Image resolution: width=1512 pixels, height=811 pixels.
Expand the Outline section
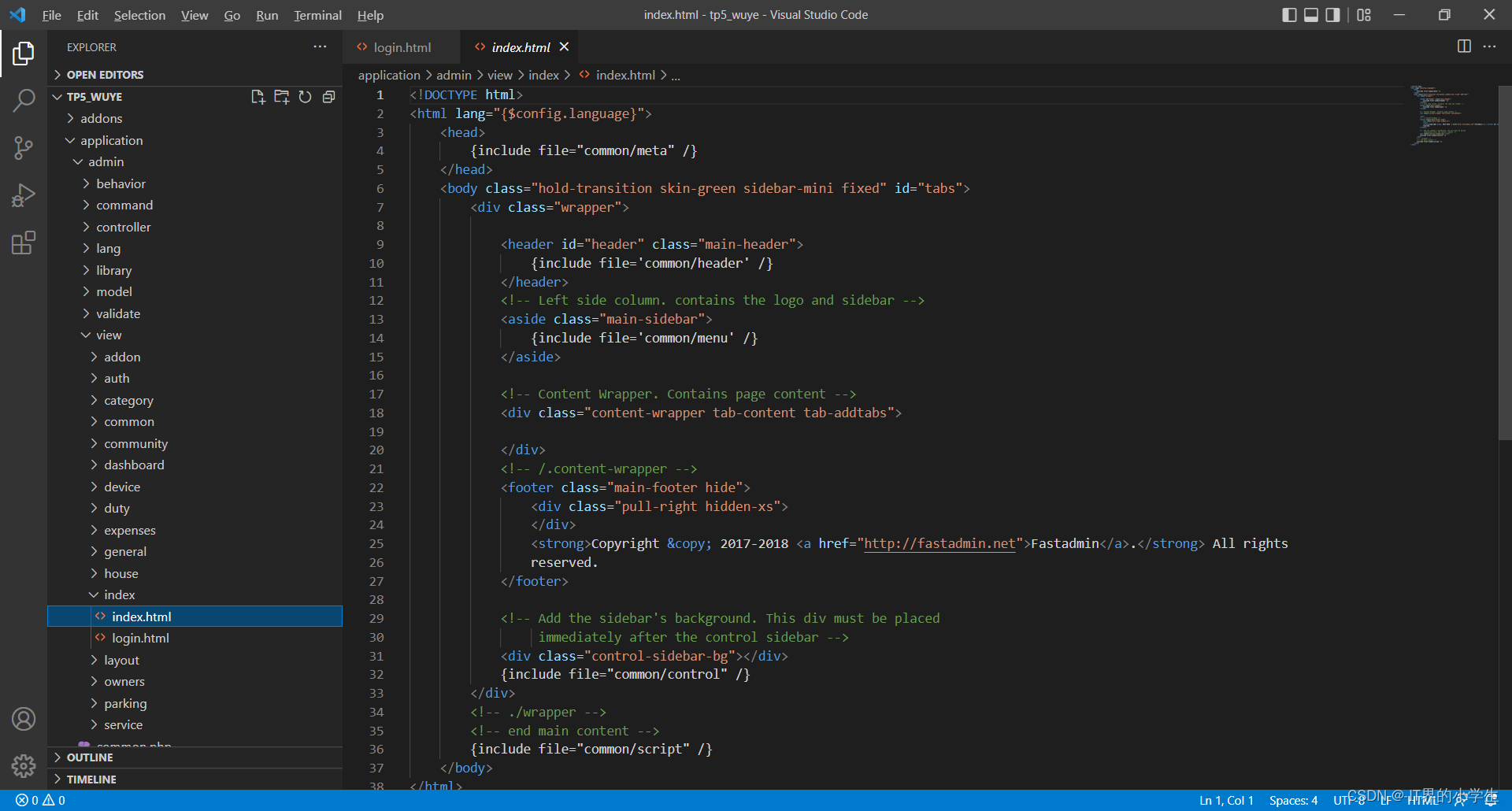click(195, 757)
